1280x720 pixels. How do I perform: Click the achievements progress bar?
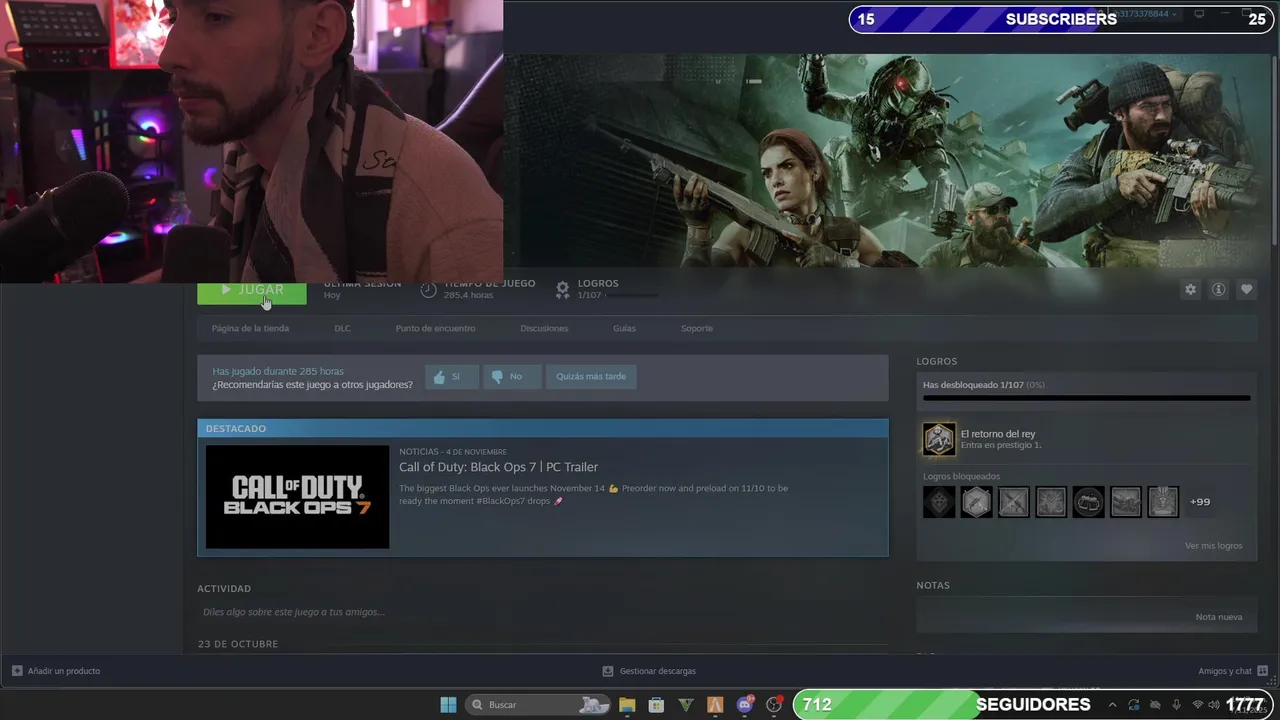(x=1086, y=398)
